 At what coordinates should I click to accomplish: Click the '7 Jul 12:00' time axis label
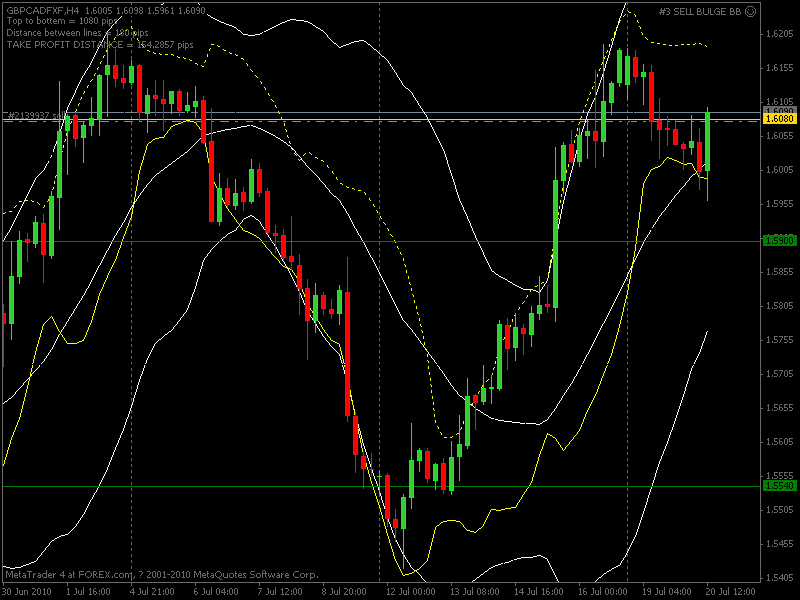point(280,592)
